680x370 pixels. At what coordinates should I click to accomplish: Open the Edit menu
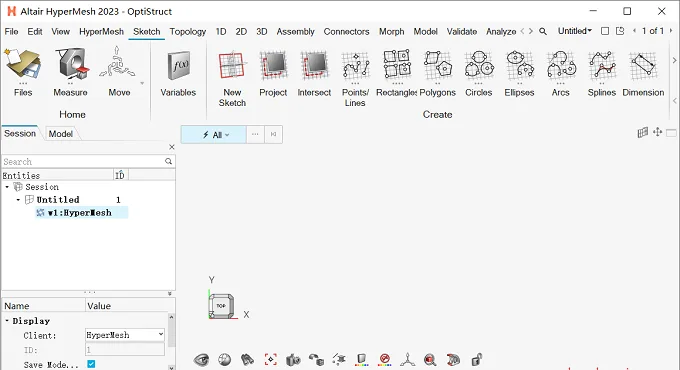click(x=35, y=32)
